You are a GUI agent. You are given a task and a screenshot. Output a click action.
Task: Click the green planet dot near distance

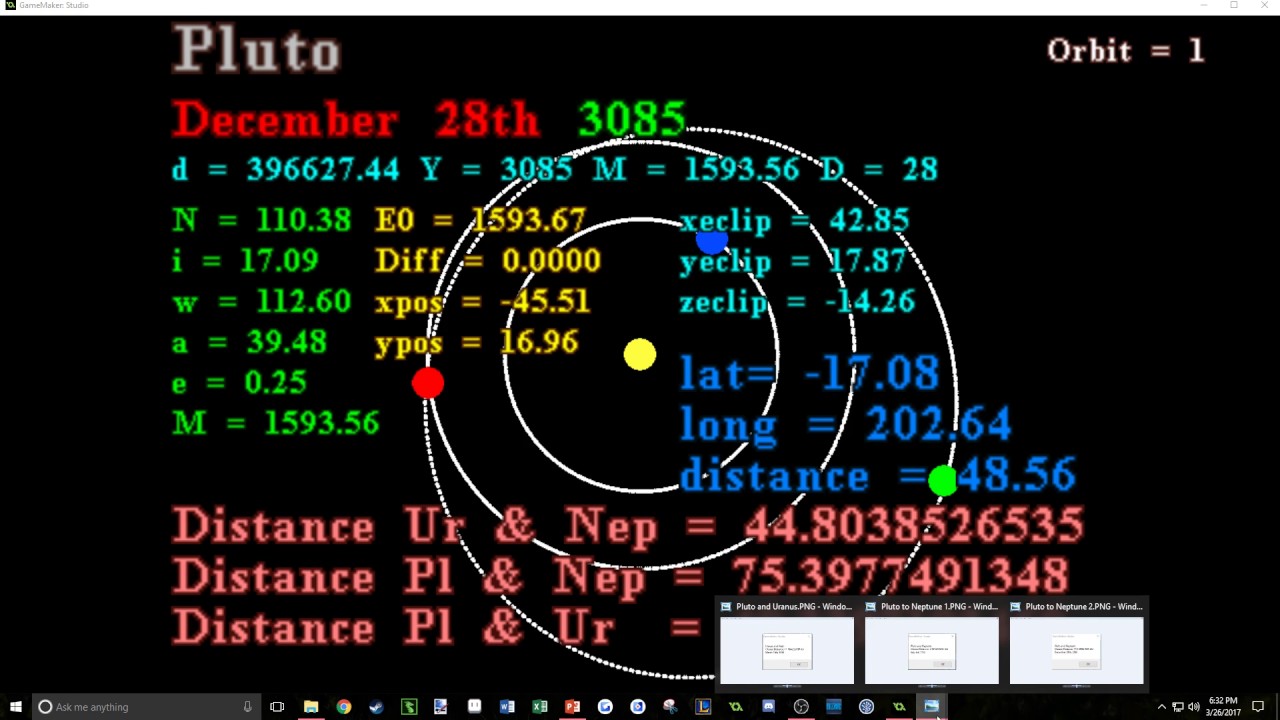pos(943,481)
